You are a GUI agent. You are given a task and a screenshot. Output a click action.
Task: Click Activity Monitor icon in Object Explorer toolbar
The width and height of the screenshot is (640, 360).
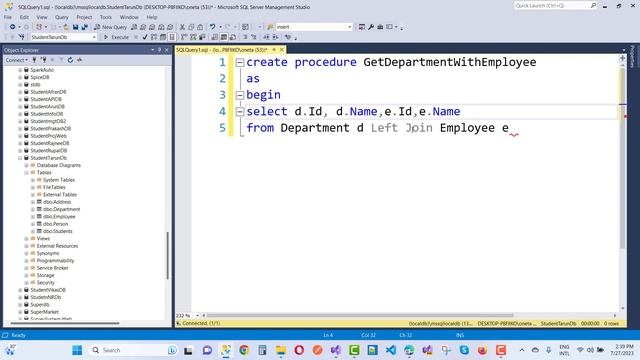[79, 60]
